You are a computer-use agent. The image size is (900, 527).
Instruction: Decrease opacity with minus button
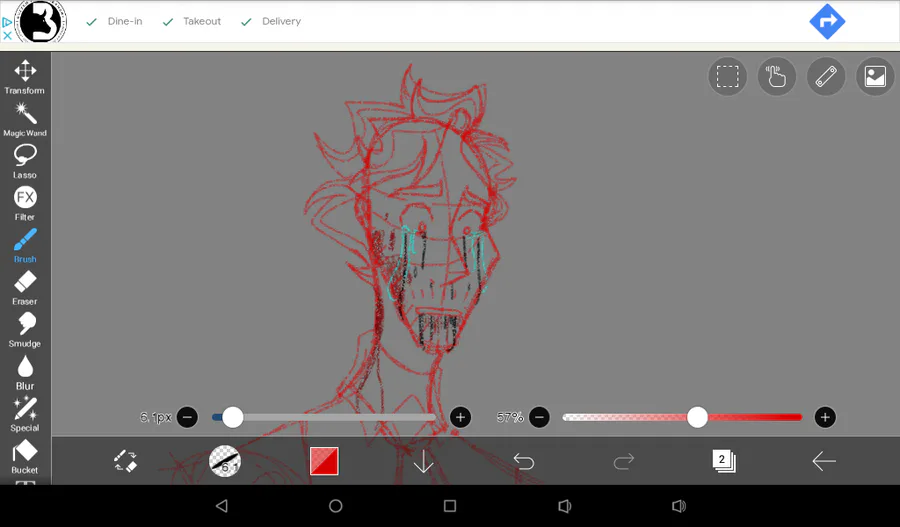coord(539,417)
